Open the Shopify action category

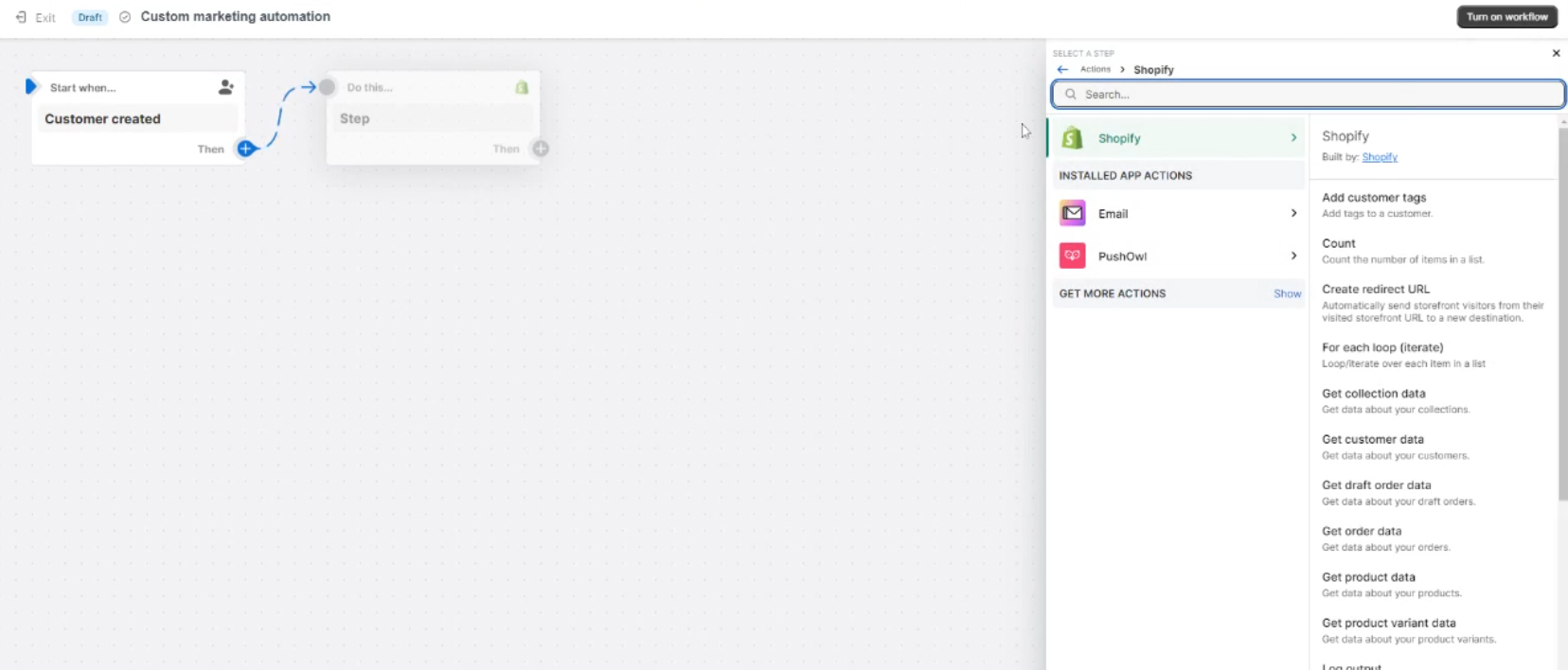[x=1177, y=138]
